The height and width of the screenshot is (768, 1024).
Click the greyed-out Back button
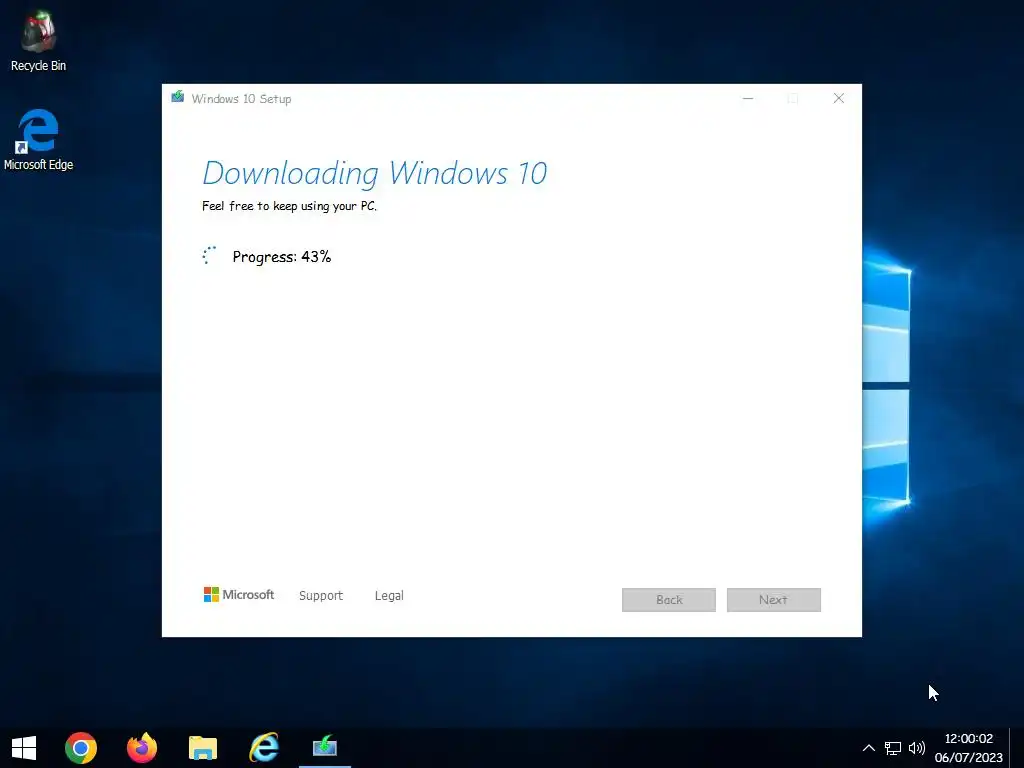click(669, 600)
